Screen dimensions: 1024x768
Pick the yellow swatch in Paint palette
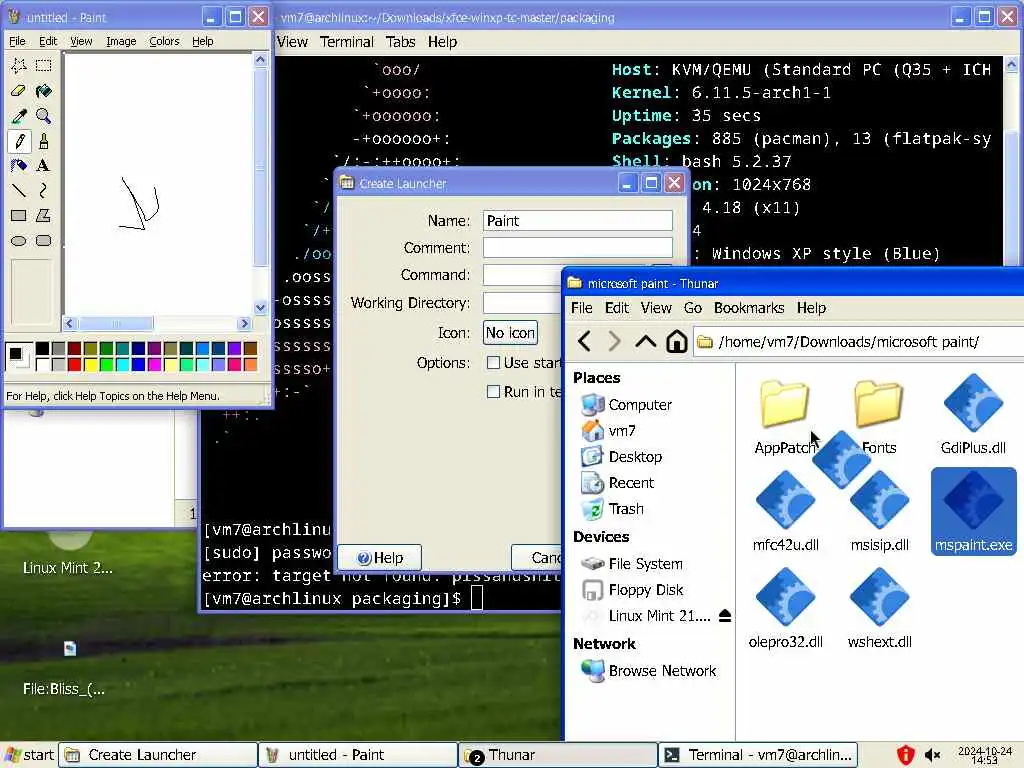(x=90, y=364)
